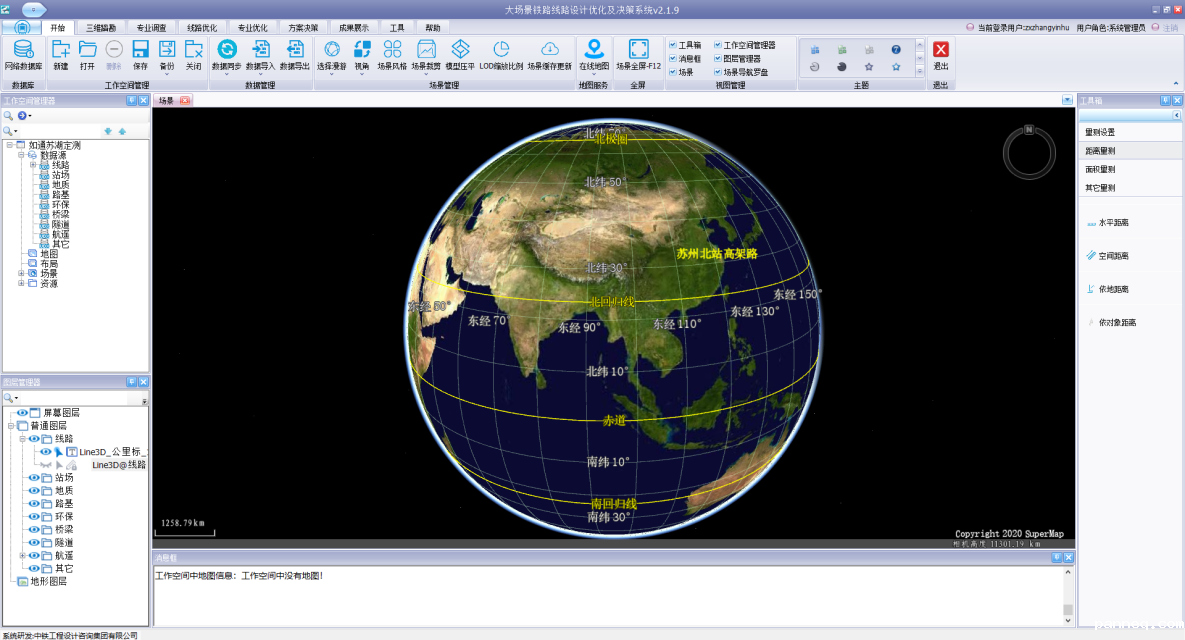This screenshot has height=640, width=1185.
Task: Uncheck the 工具箱 checkbox in view management
Action: [x=673, y=45]
